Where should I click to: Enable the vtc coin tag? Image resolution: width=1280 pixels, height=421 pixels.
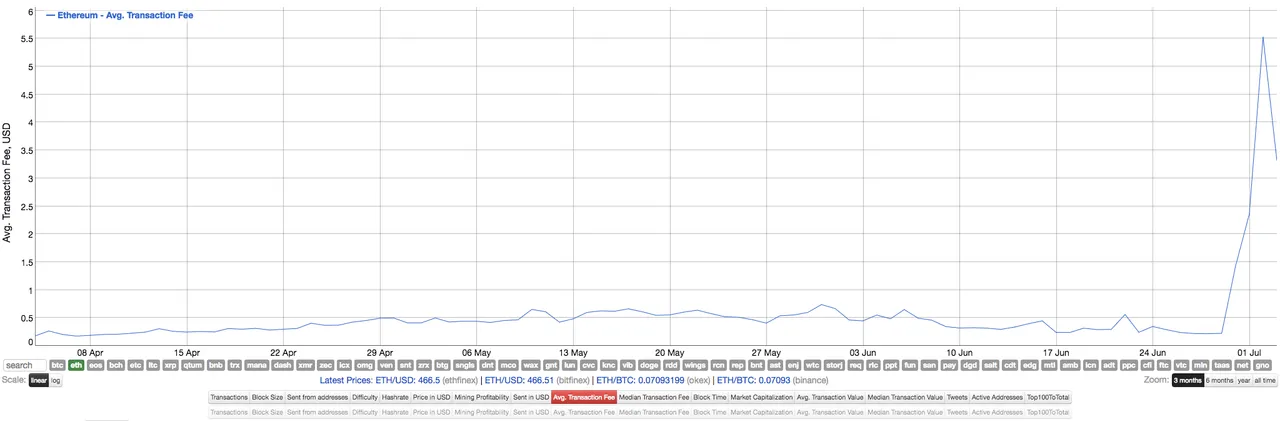(1182, 365)
